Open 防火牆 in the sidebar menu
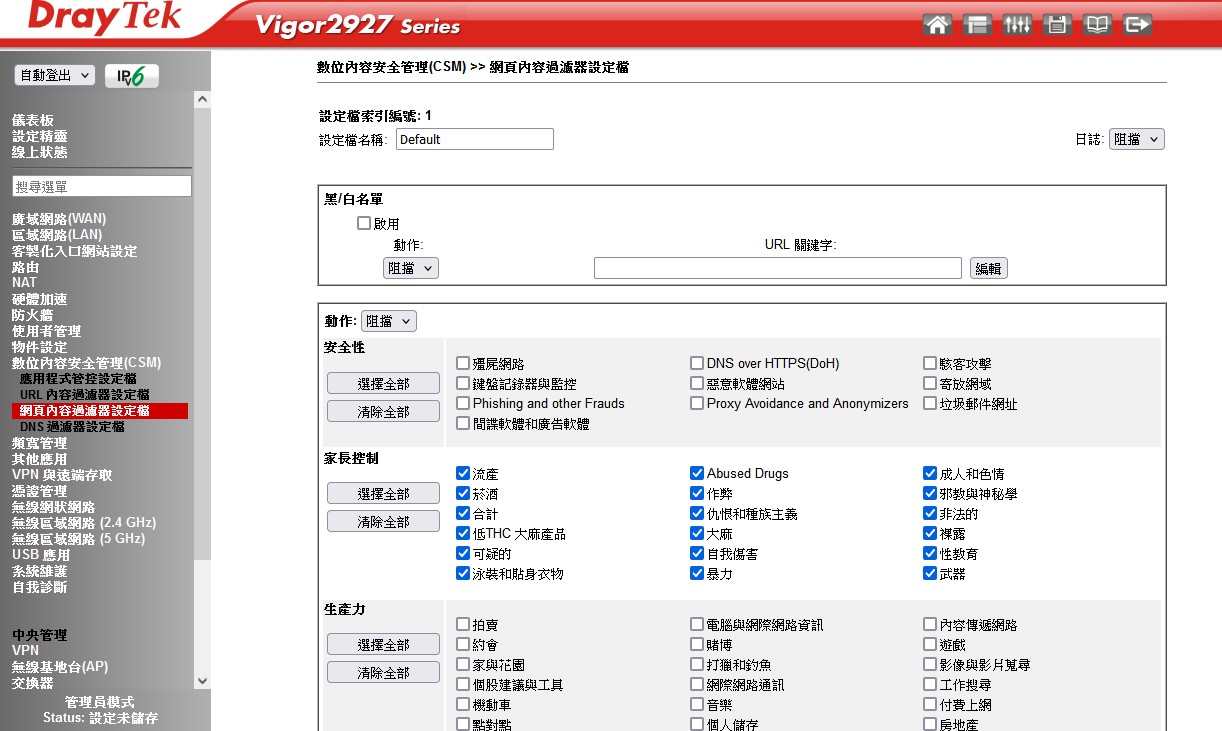The width and height of the screenshot is (1222, 731). click(x=32, y=315)
